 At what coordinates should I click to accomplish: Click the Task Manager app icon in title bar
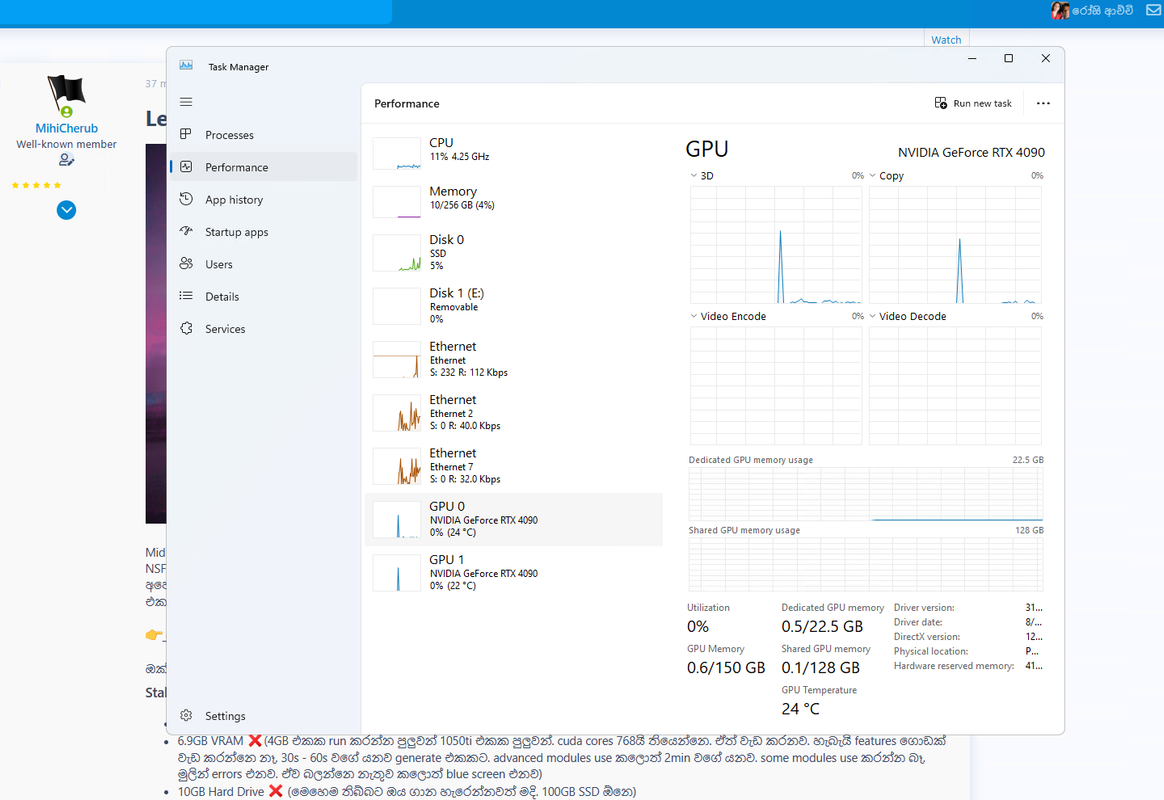pyautogui.click(x=186, y=66)
